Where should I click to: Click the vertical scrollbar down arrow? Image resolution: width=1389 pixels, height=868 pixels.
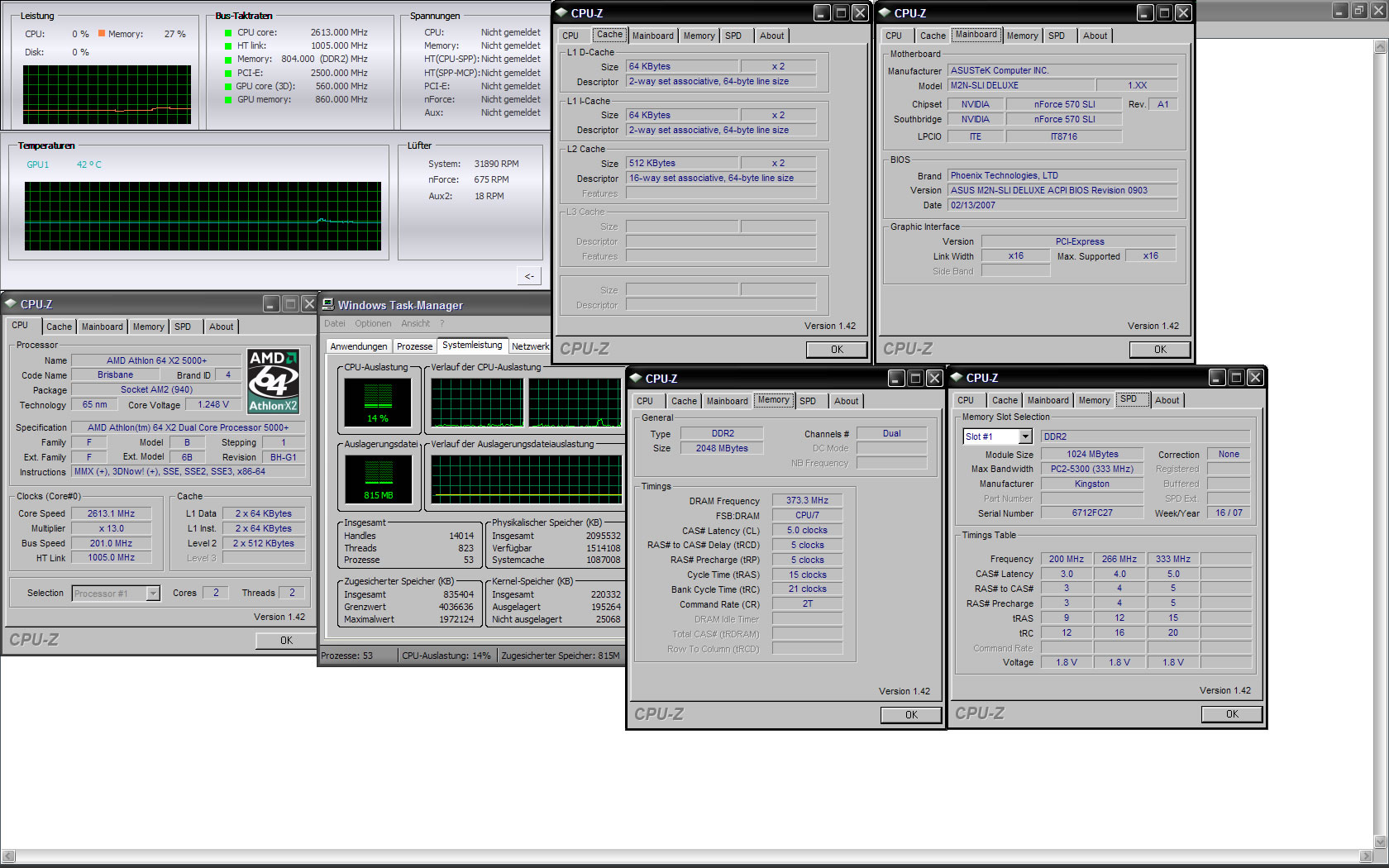click(1380, 842)
